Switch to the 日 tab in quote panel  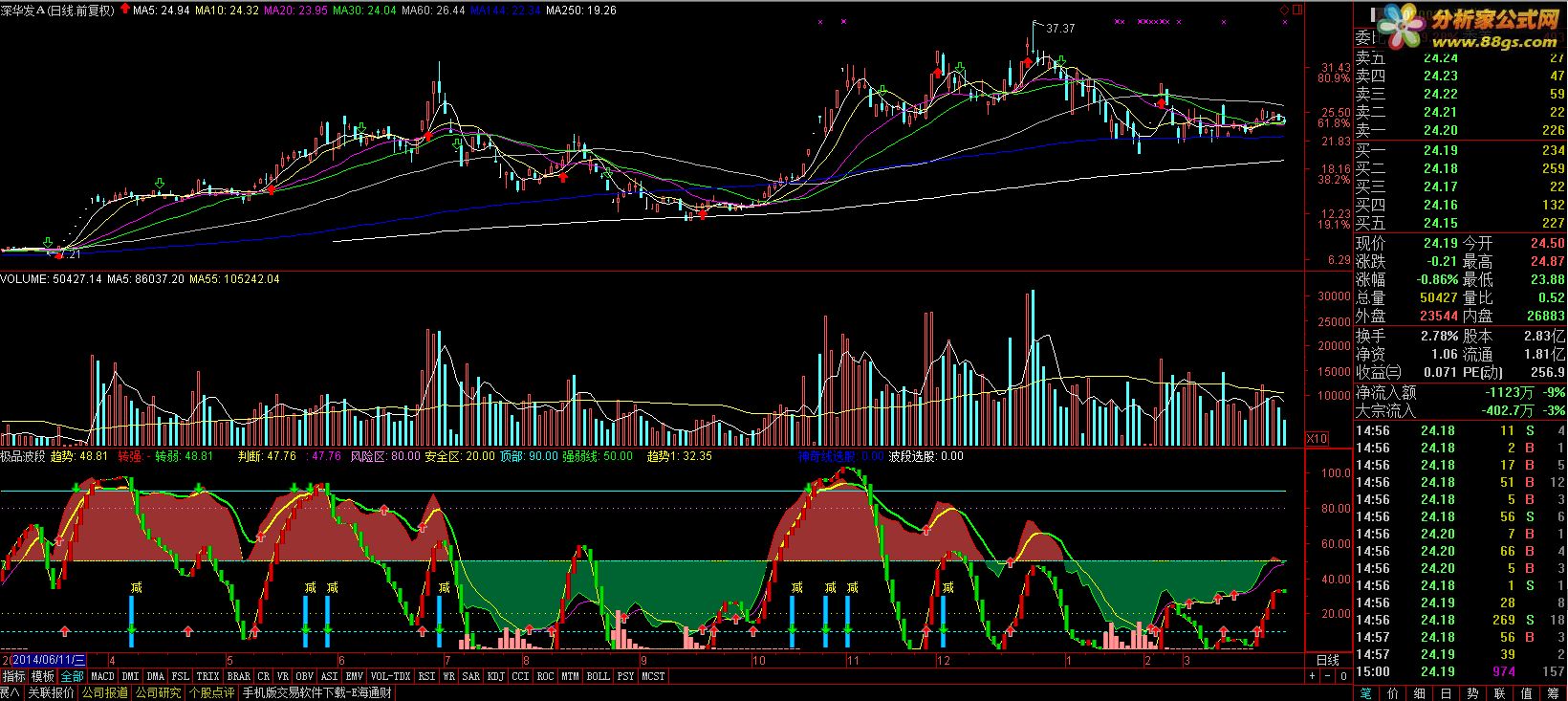coord(1446,693)
